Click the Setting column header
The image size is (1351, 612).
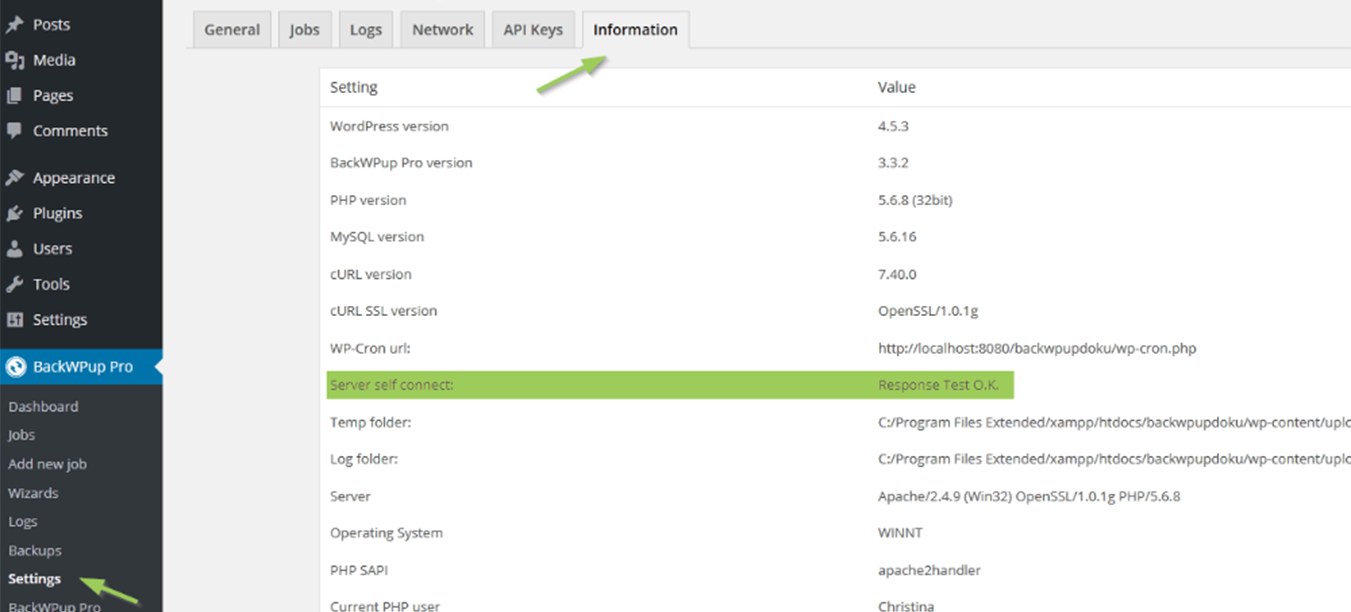coord(354,87)
